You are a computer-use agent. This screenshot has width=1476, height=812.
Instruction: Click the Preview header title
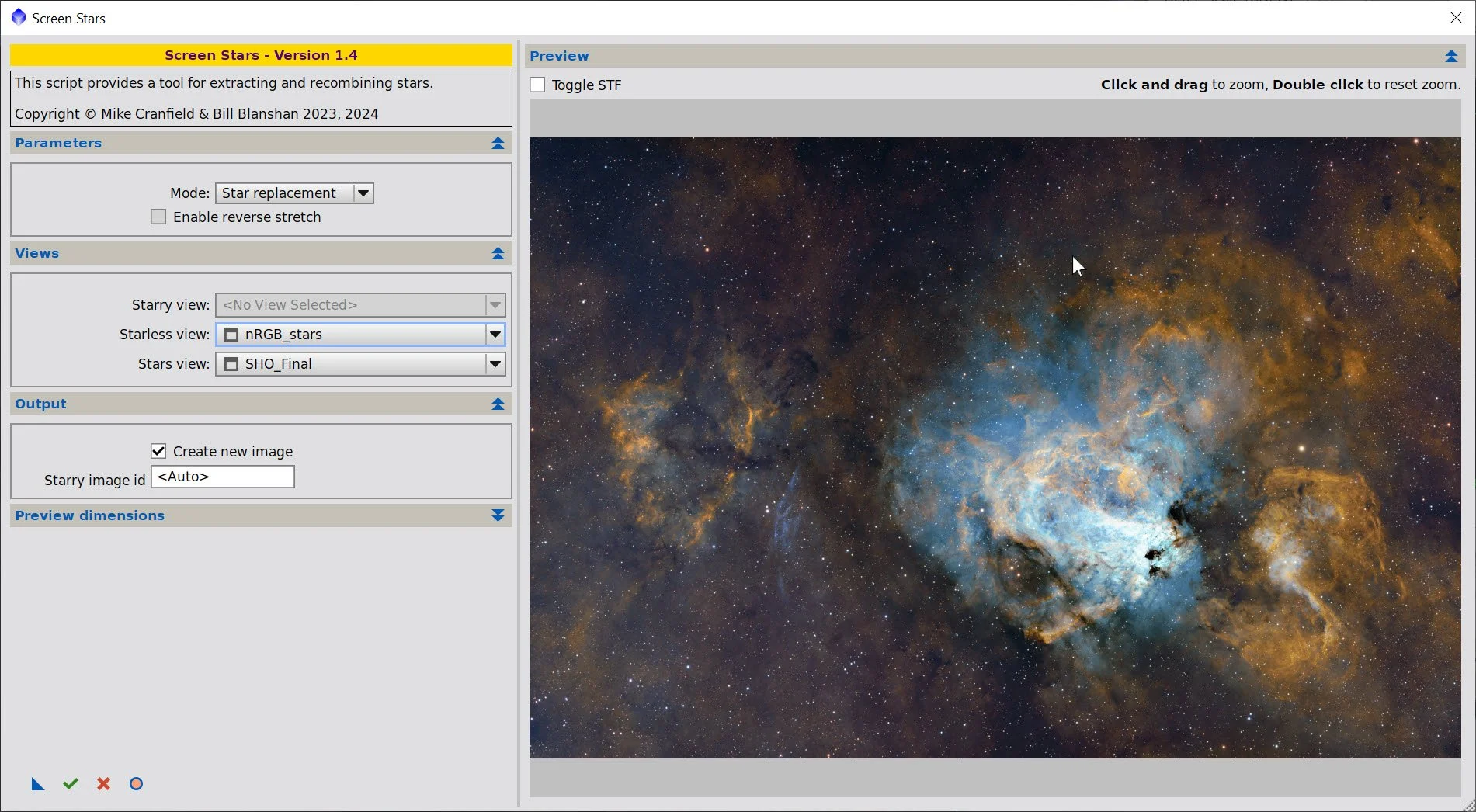(x=559, y=56)
